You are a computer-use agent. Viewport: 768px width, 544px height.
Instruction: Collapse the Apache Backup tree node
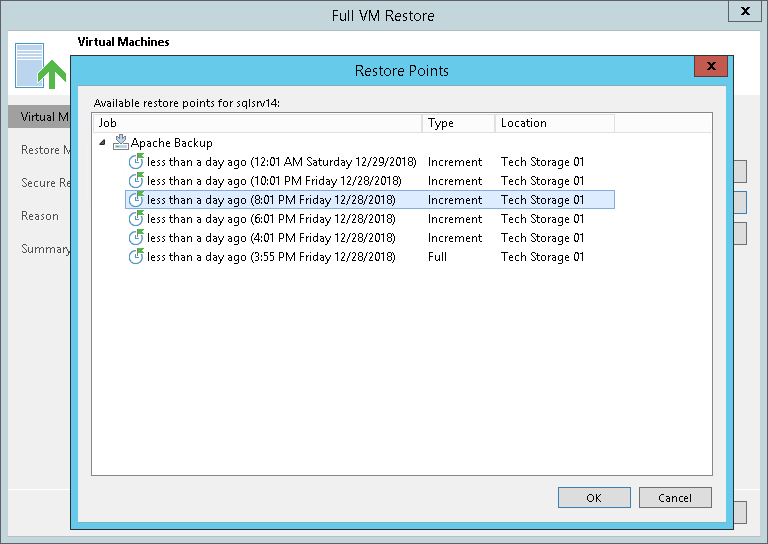point(103,143)
